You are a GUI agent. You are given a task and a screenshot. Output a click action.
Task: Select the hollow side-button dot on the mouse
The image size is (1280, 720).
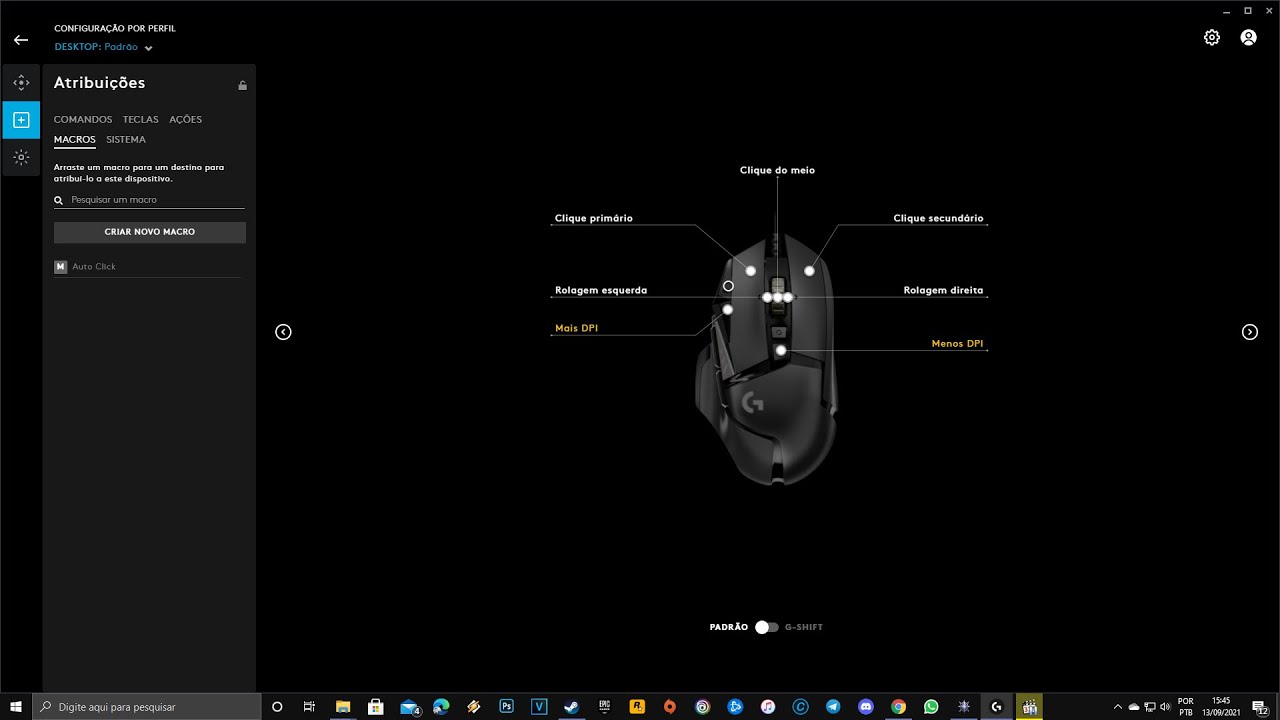point(728,286)
